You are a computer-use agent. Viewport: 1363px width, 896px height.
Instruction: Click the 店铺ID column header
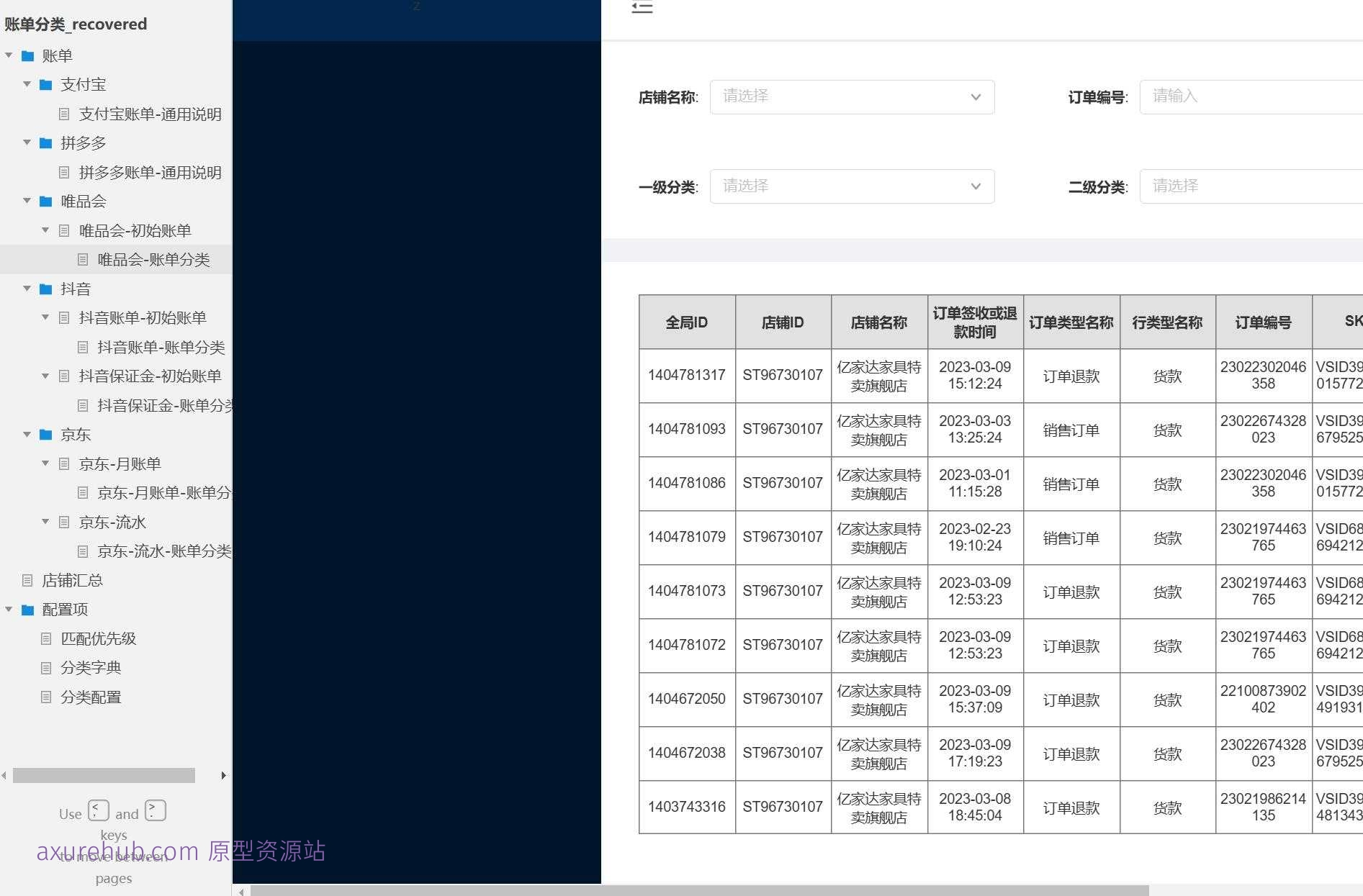tap(783, 322)
